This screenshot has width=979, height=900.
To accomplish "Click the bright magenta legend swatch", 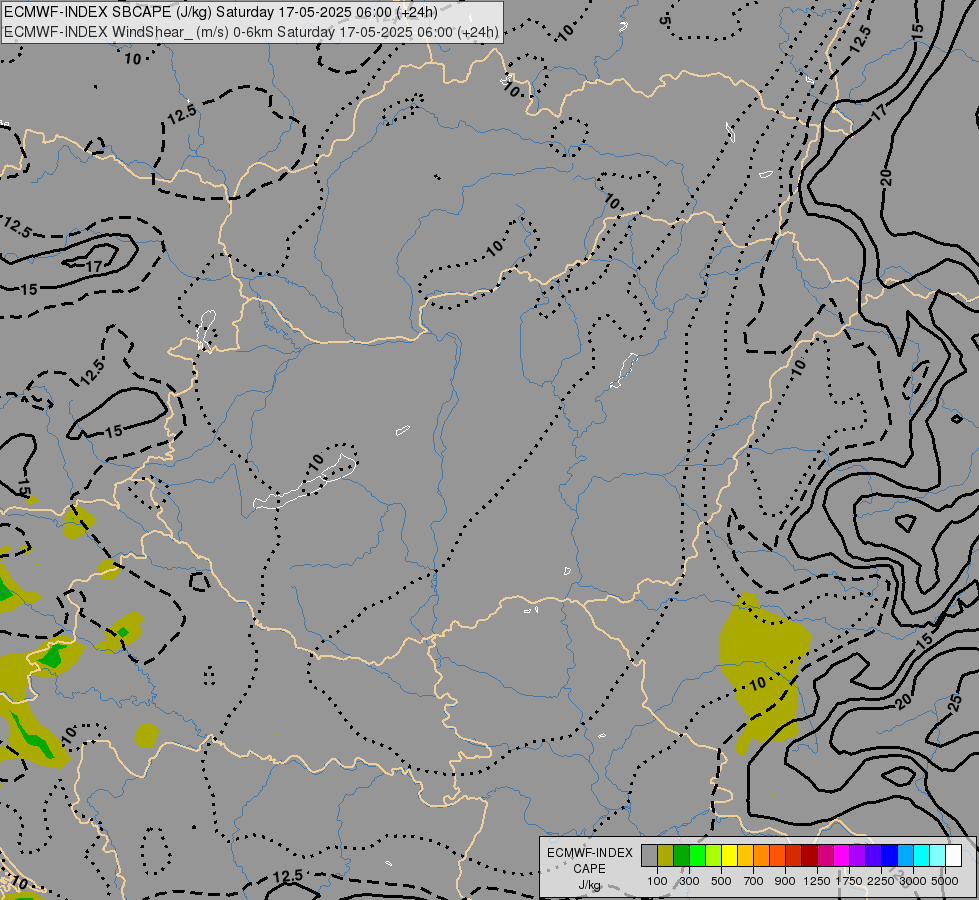I will click(841, 856).
